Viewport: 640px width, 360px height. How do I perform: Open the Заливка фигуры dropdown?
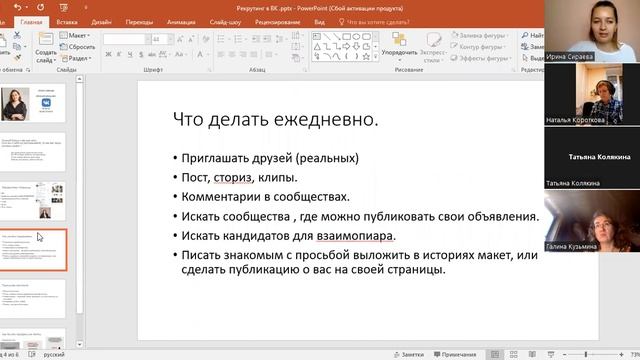click(x=480, y=36)
